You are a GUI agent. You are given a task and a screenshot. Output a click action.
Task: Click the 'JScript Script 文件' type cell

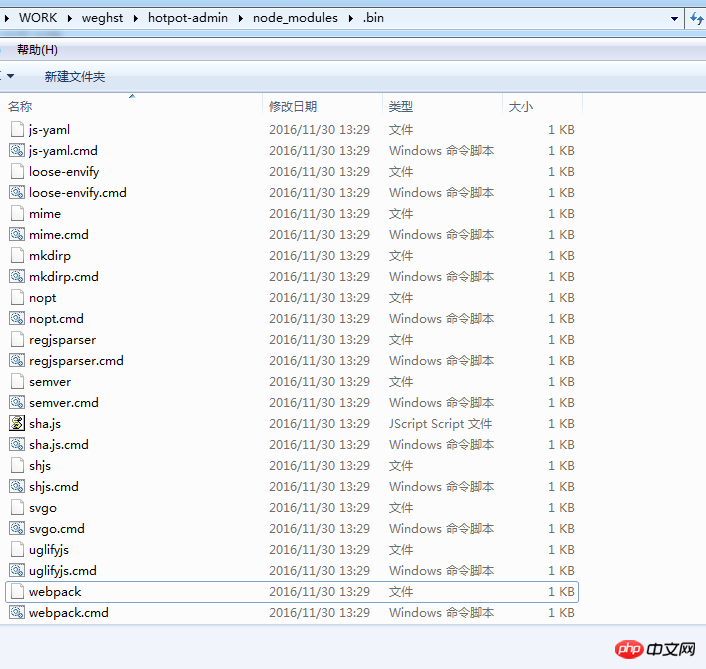(x=440, y=424)
